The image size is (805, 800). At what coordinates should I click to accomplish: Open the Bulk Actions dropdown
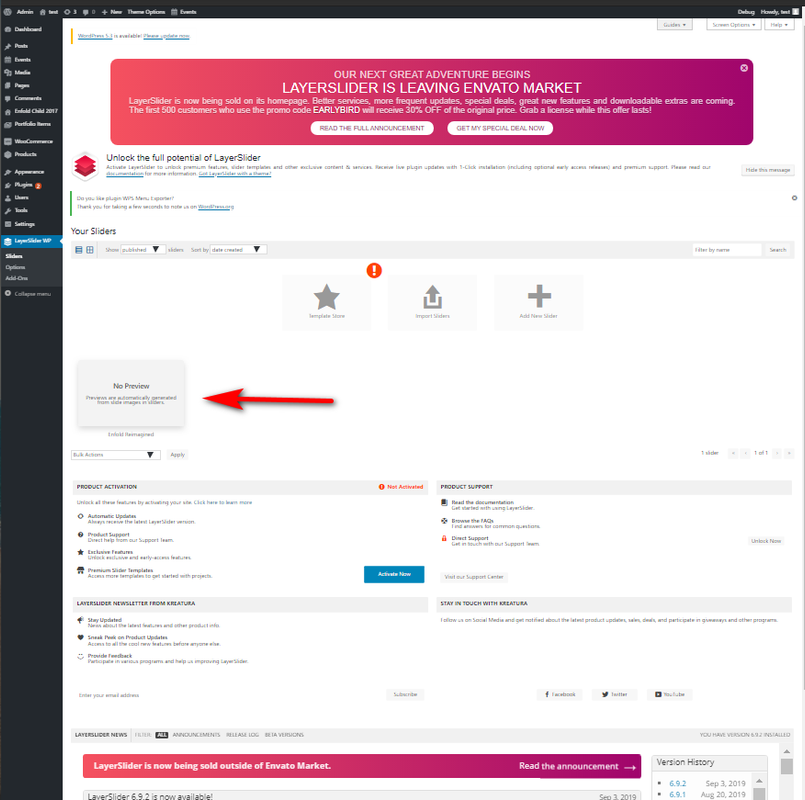coord(116,455)
